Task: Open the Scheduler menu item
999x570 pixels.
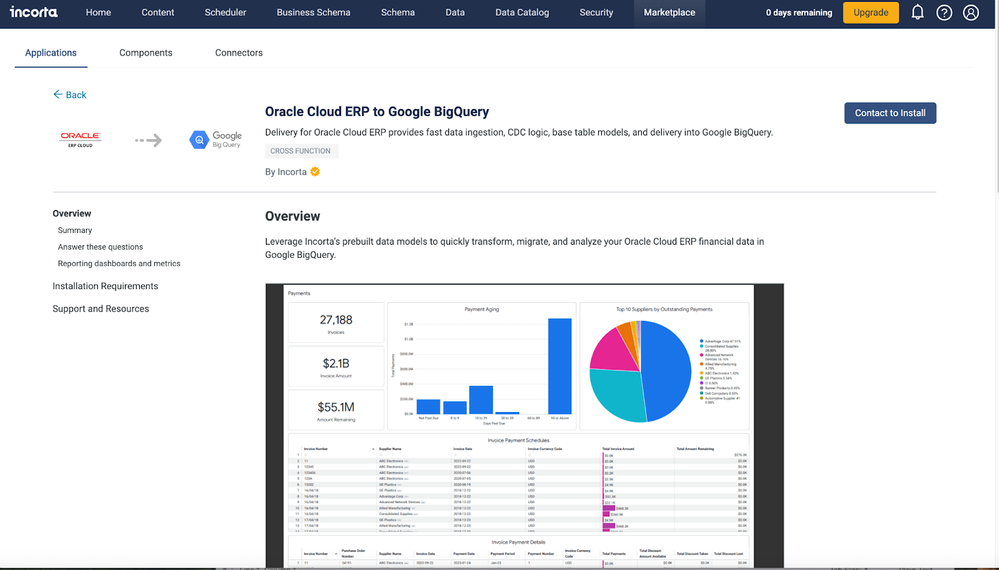Action: tap(226, 12)
